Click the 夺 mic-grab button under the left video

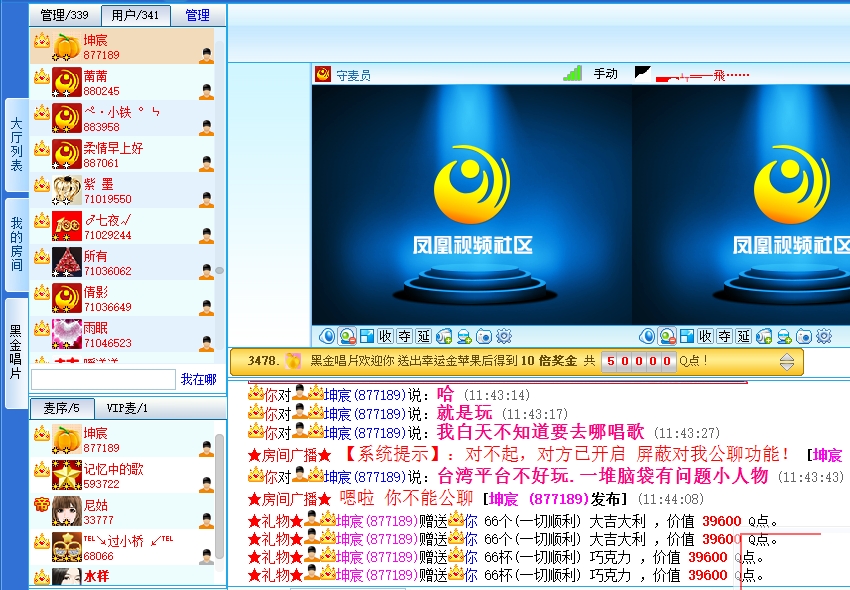(404, 336)
